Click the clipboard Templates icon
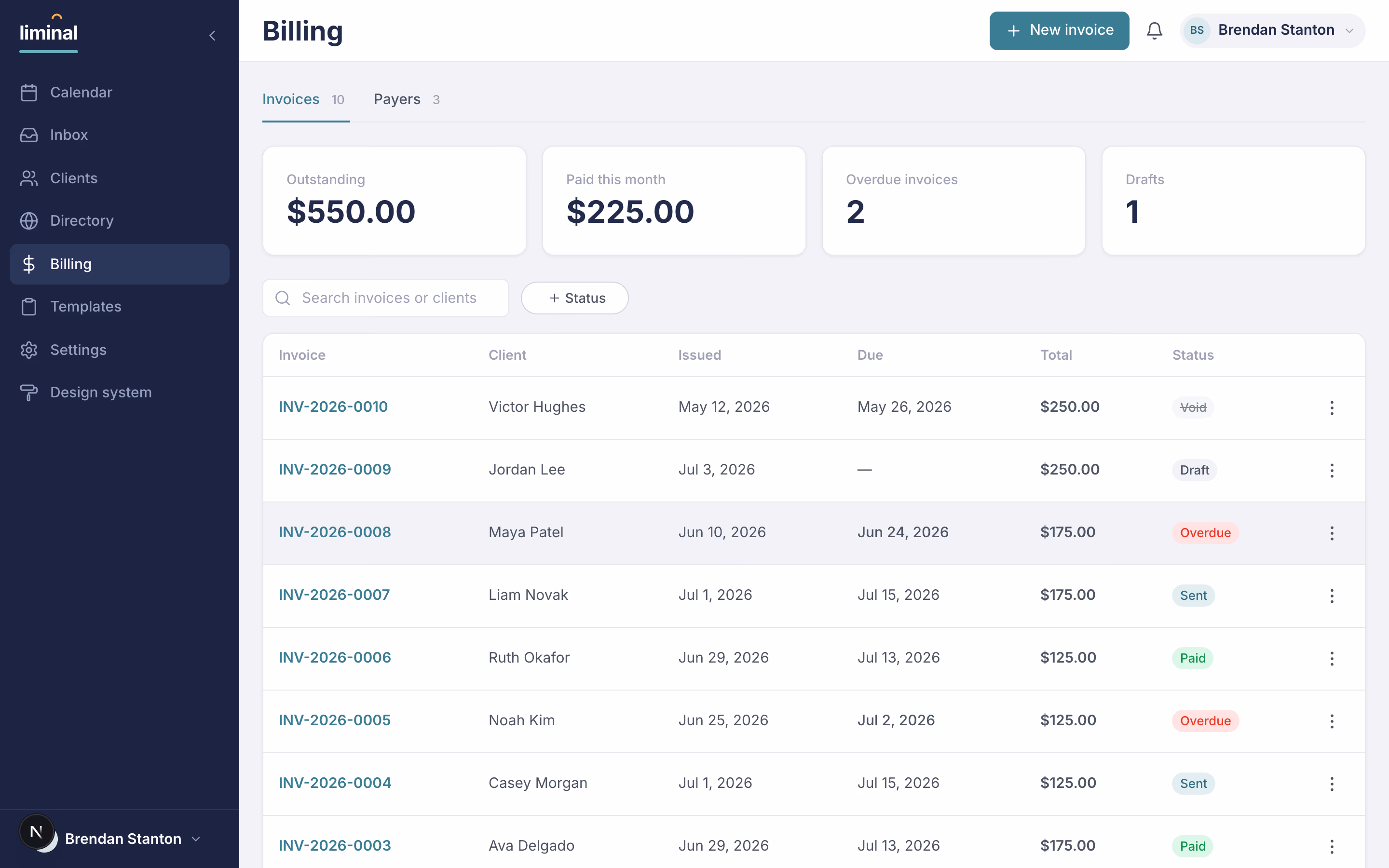This screenshot has width=1389, height=868. pyautogui.click(x=29, y=307)
